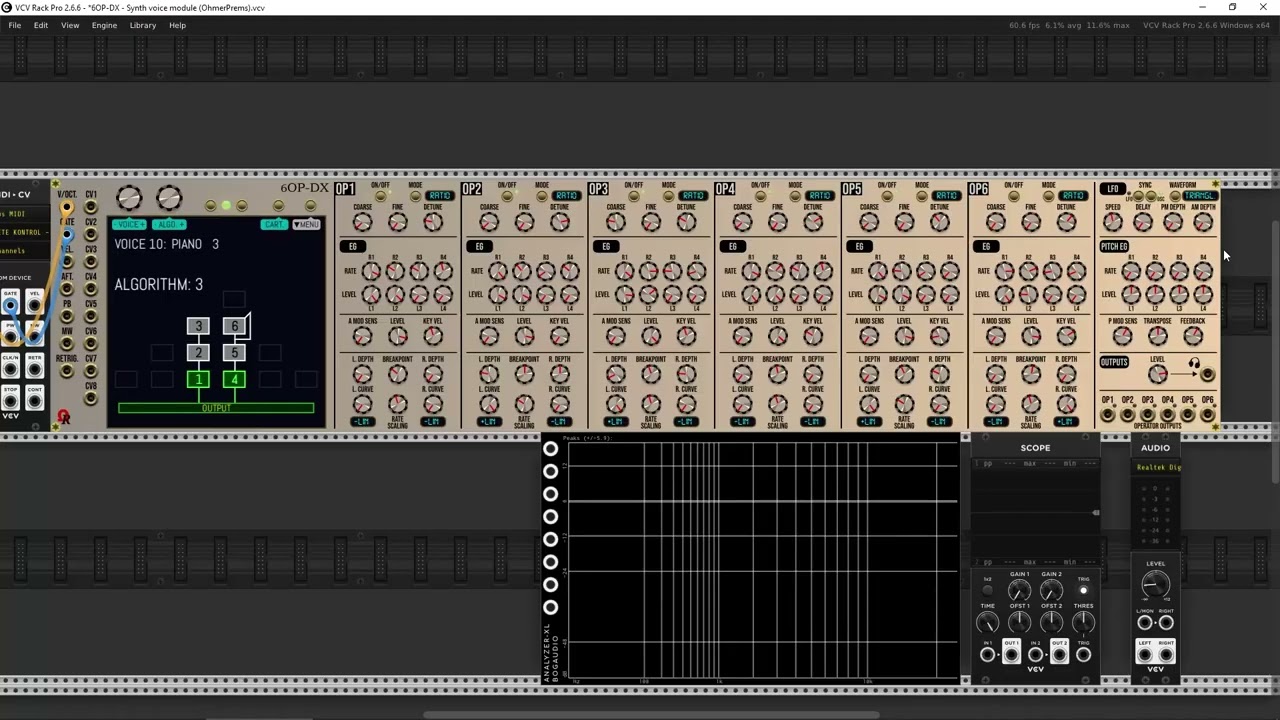Select operator 6 box in algorithm diagram
The width and height of the screenshot is (1280, 720).
[x=235, y=326]
